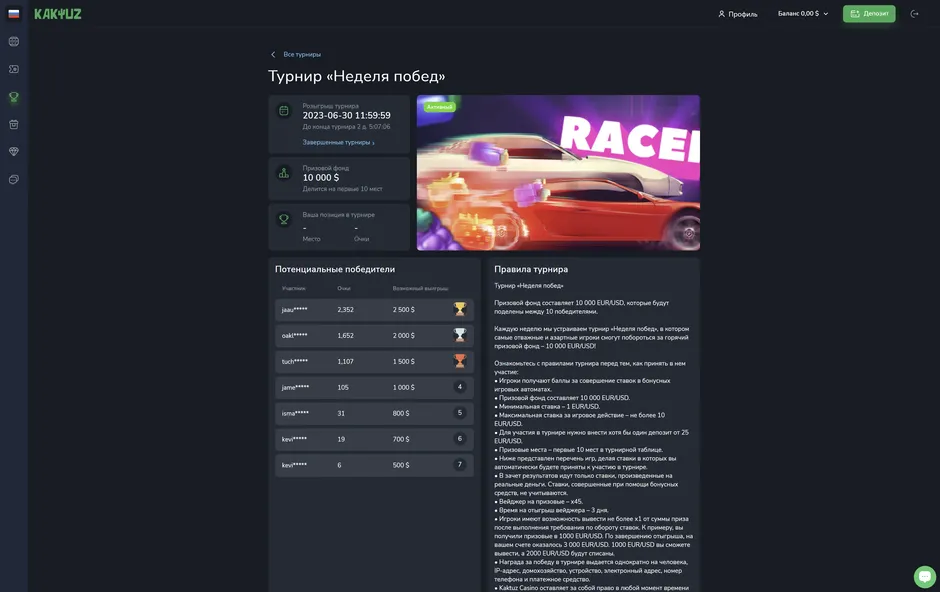Open the chat bubbles icon in sidebar
940x592 pixels.
point(14,179)
